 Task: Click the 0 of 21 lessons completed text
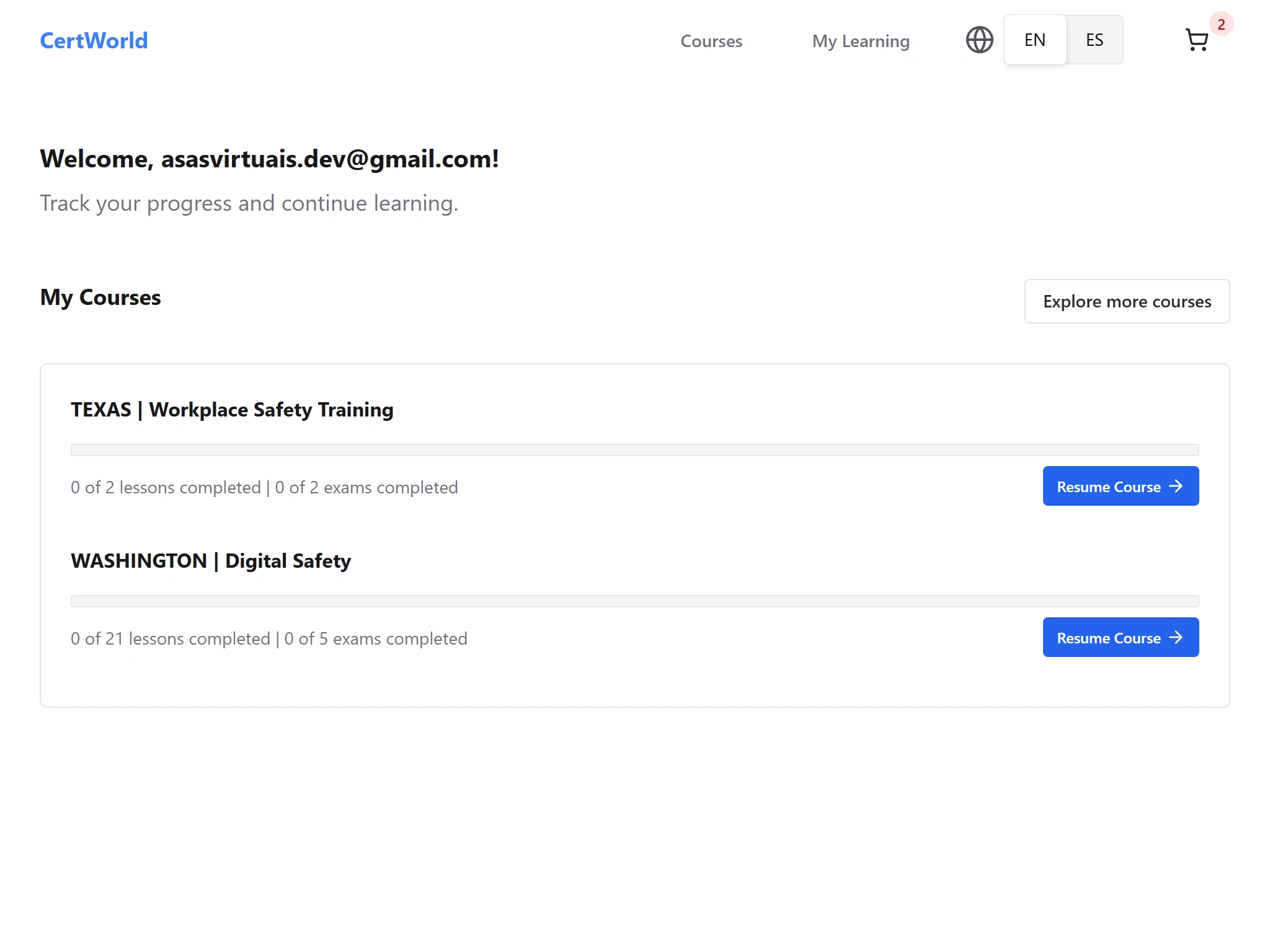tap(171, 639)
